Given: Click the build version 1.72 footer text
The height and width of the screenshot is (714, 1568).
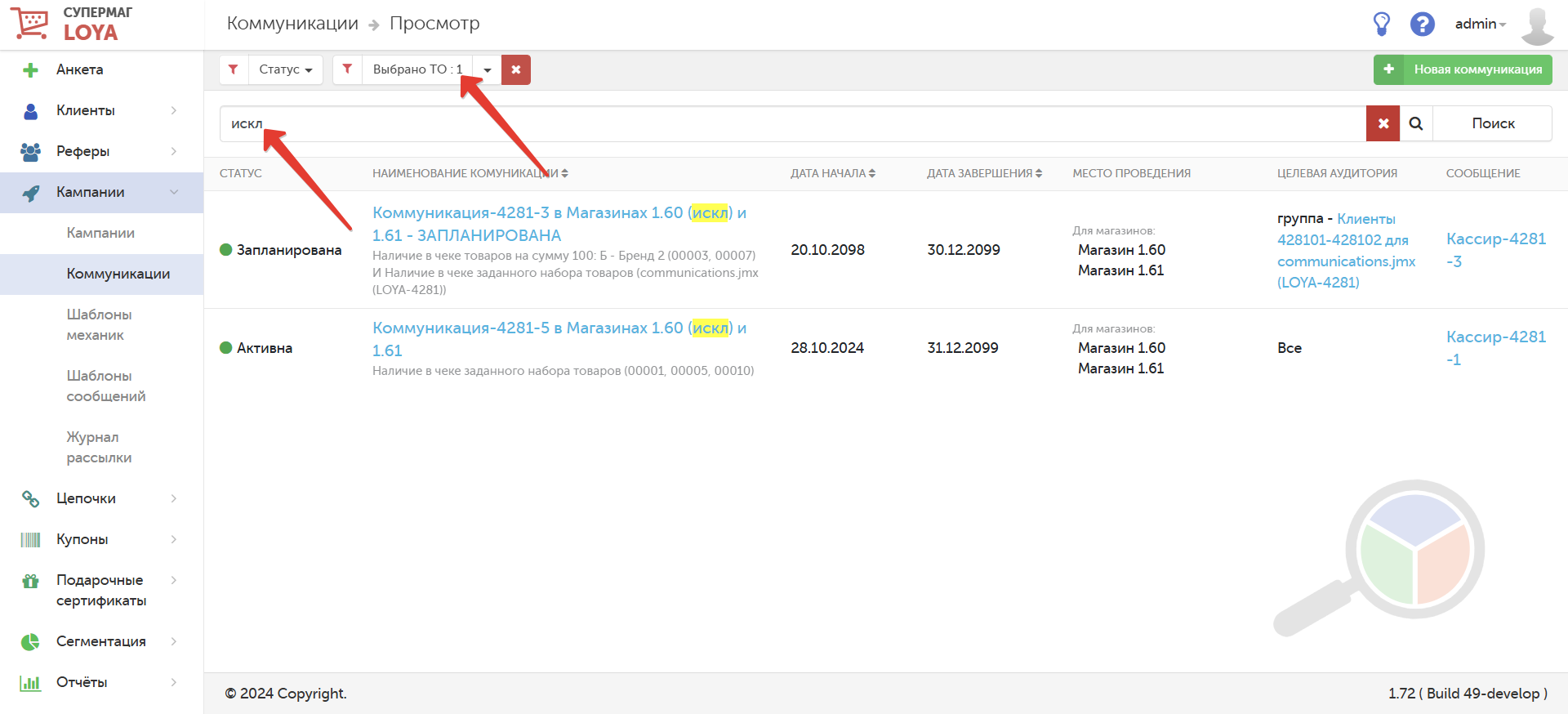Looking at the screenshot, I should [x=1468, y=694].
